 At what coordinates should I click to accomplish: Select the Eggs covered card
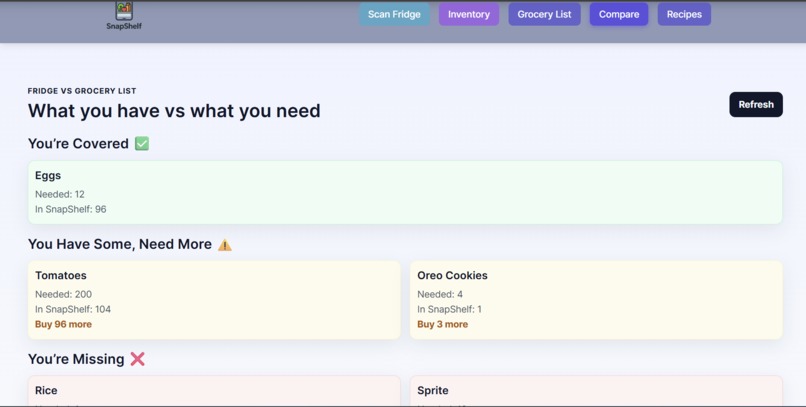coord(405,192)
